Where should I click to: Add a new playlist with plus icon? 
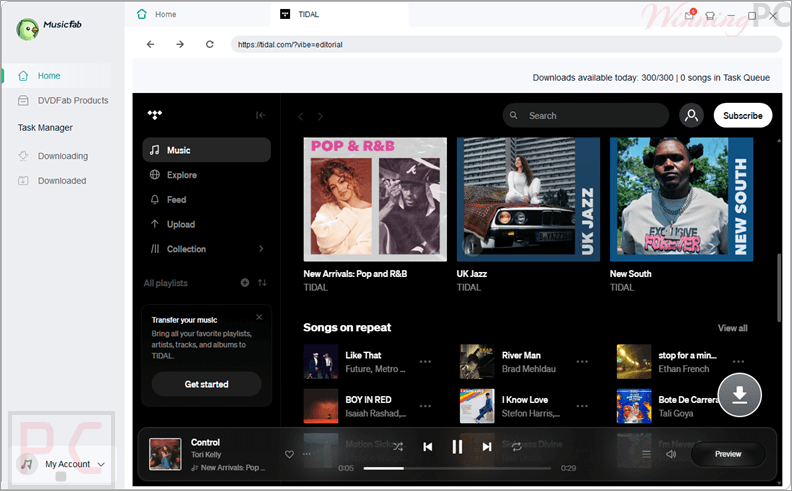point(245,282)
